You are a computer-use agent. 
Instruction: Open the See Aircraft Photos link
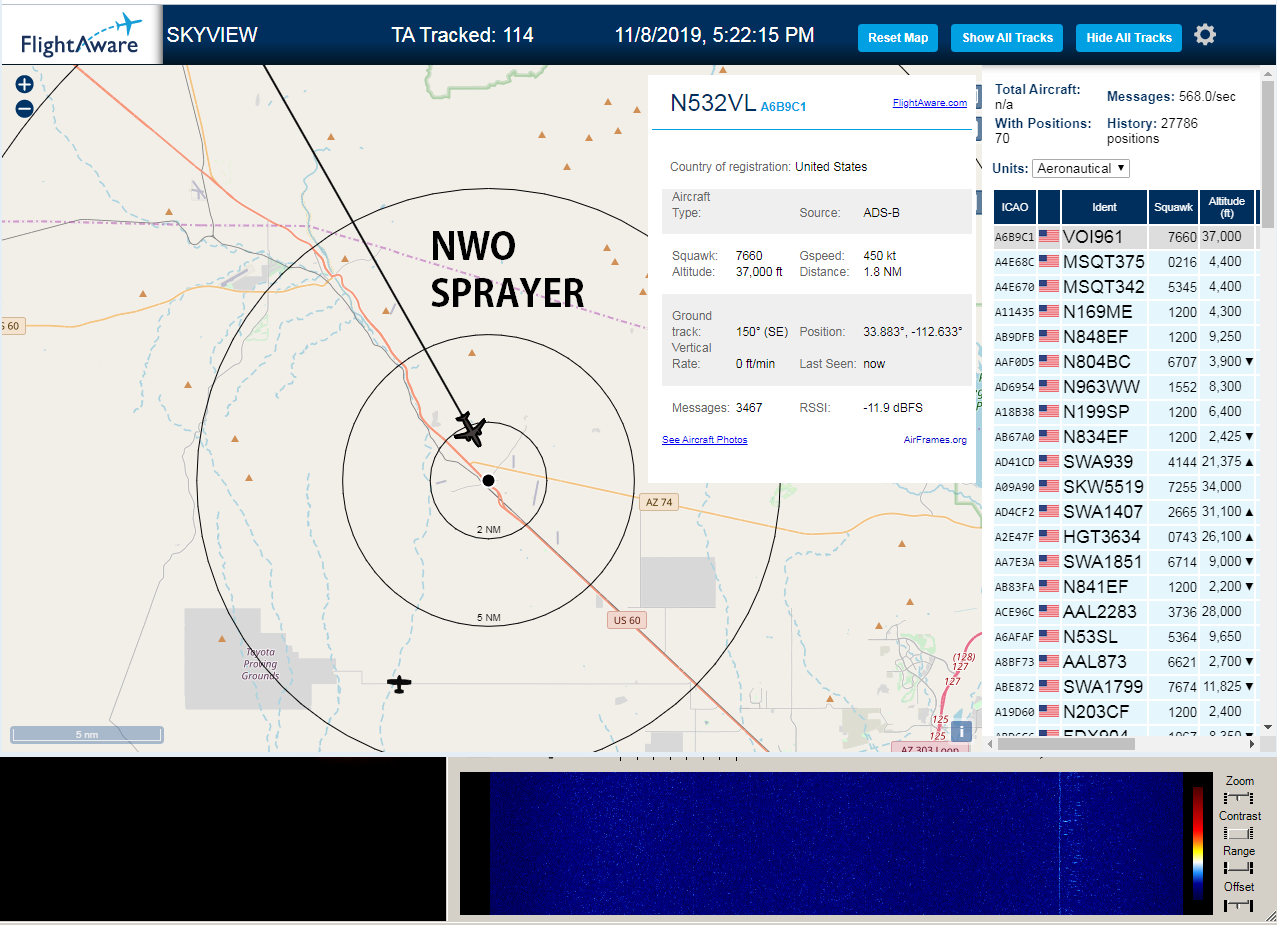[x=705, y=440]
